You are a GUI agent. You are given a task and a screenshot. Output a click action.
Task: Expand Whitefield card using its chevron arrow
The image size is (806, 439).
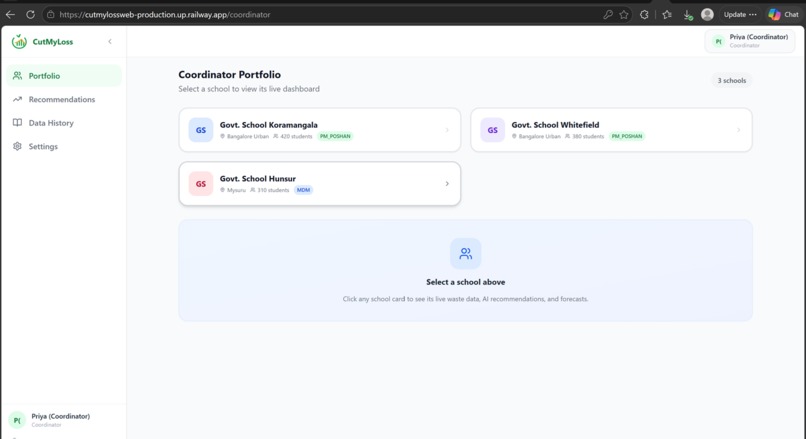pos(739,130)
